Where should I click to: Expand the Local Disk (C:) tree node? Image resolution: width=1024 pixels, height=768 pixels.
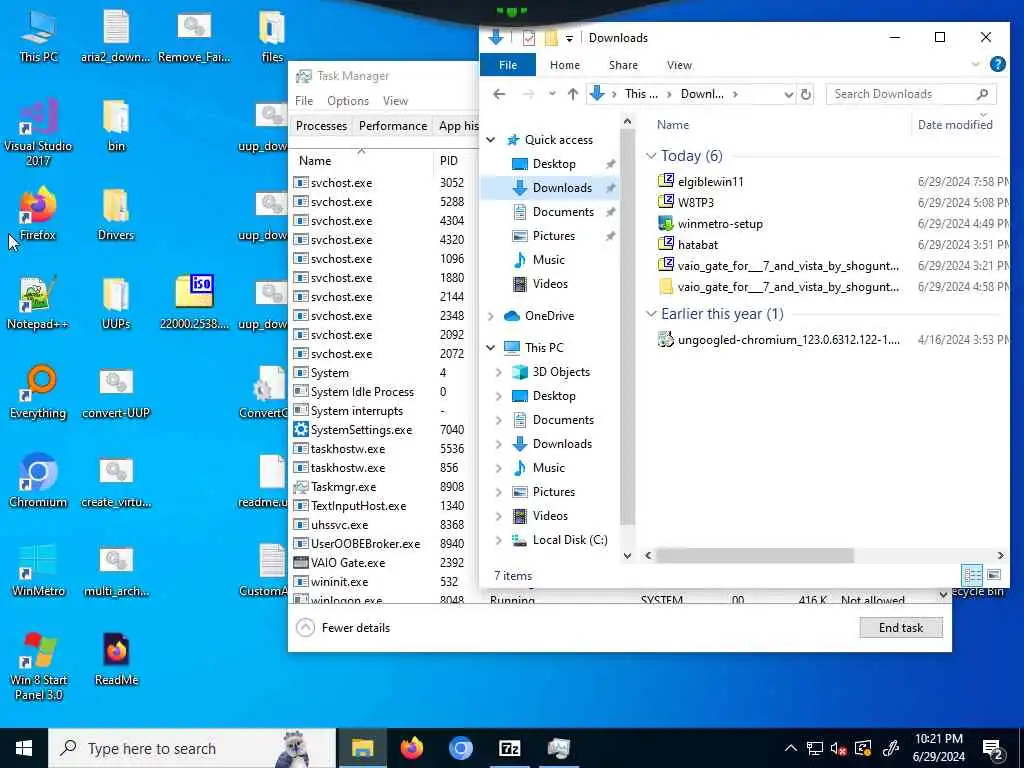pos(499,540)
